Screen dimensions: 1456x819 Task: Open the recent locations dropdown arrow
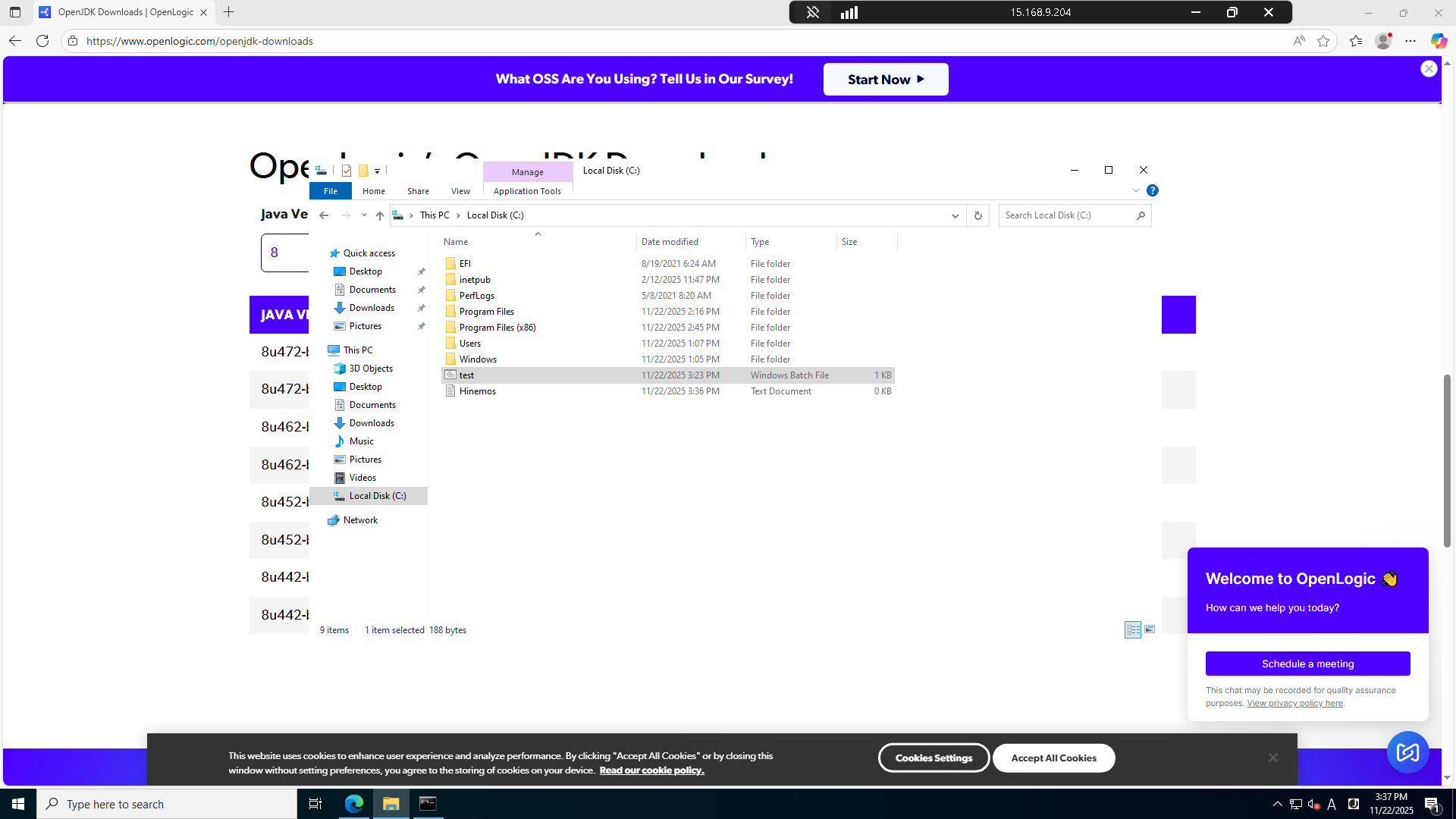(x=365, y=215)
